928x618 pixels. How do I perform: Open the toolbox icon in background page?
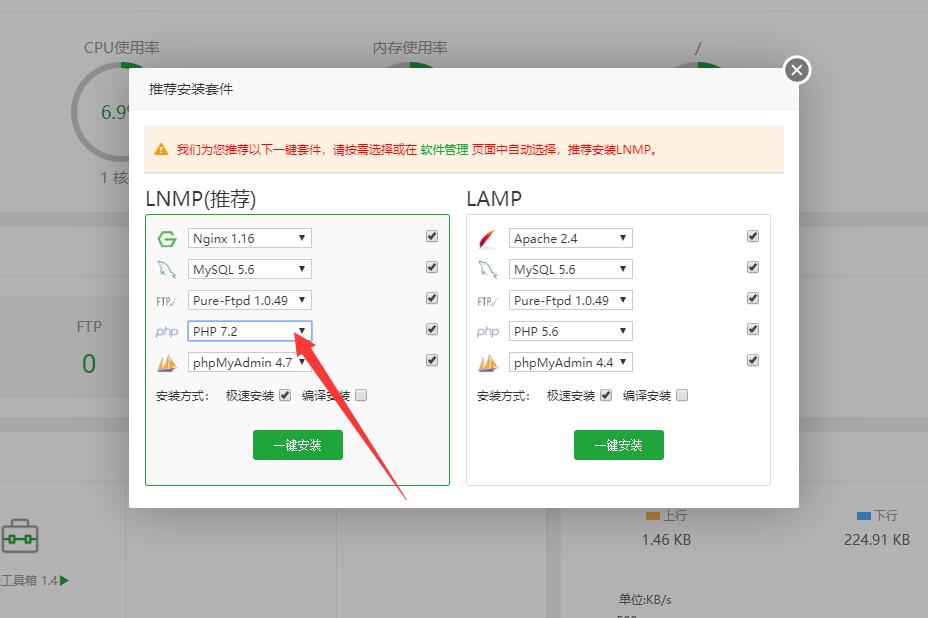pyautogui.click(x=20, y=536)
